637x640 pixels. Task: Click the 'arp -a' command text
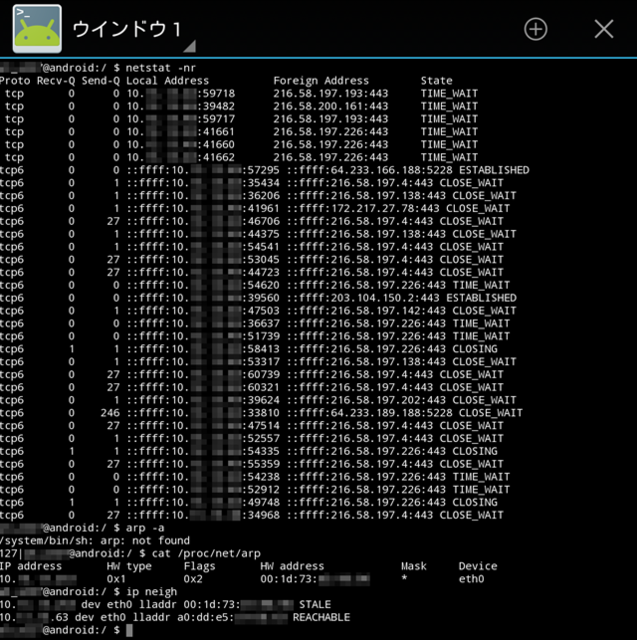[x=145, y=528]
